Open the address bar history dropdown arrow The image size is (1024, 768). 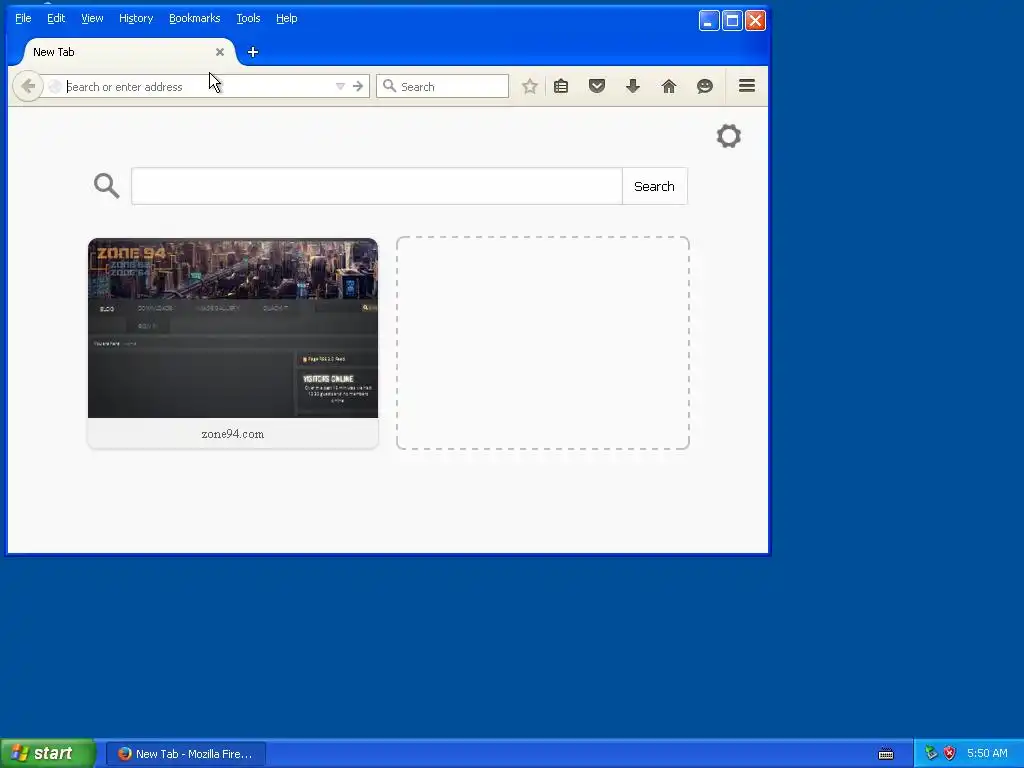tap(340, 86)
